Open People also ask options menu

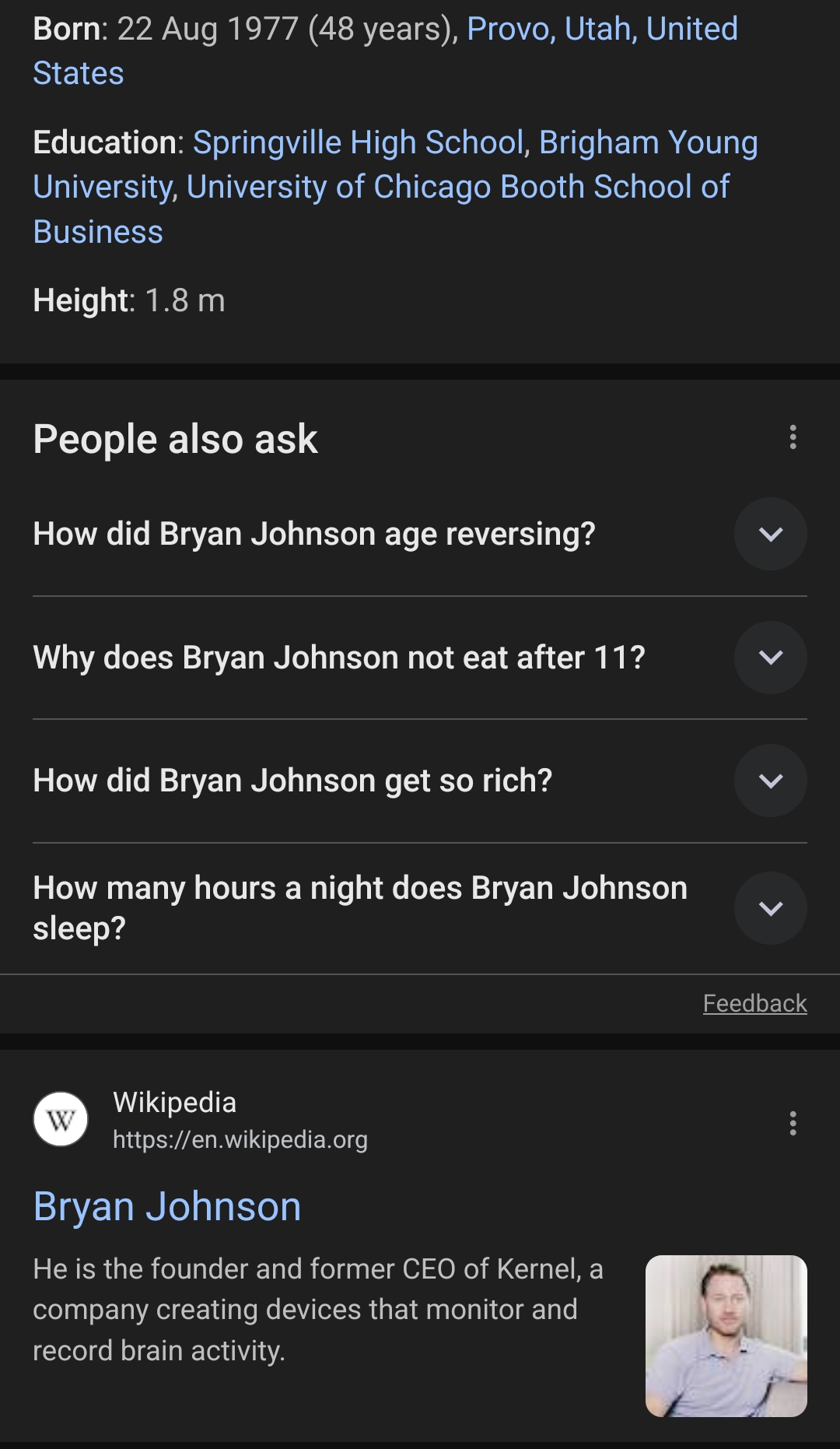tap(793, 437)
